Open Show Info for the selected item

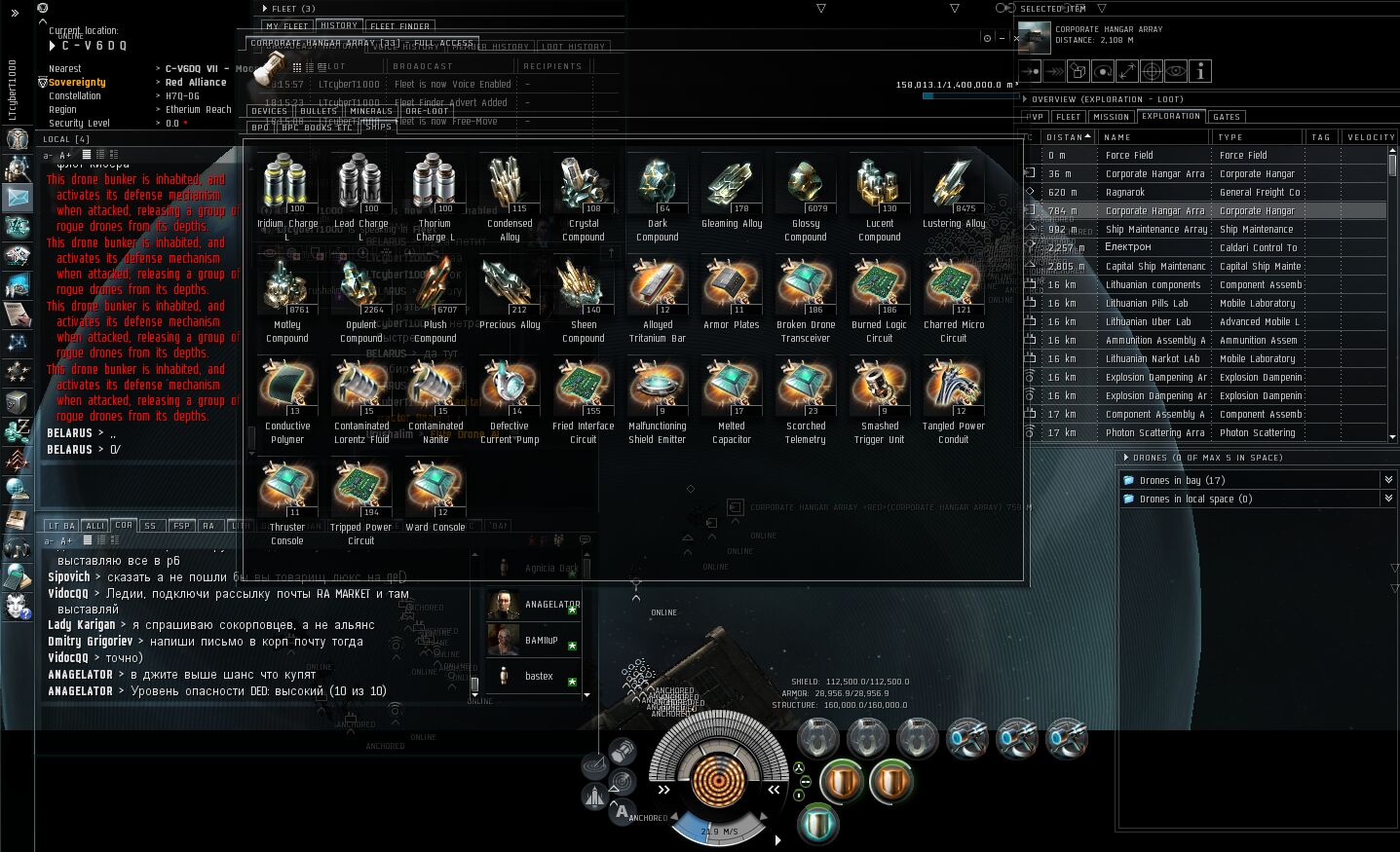(x=1200, y=71)
